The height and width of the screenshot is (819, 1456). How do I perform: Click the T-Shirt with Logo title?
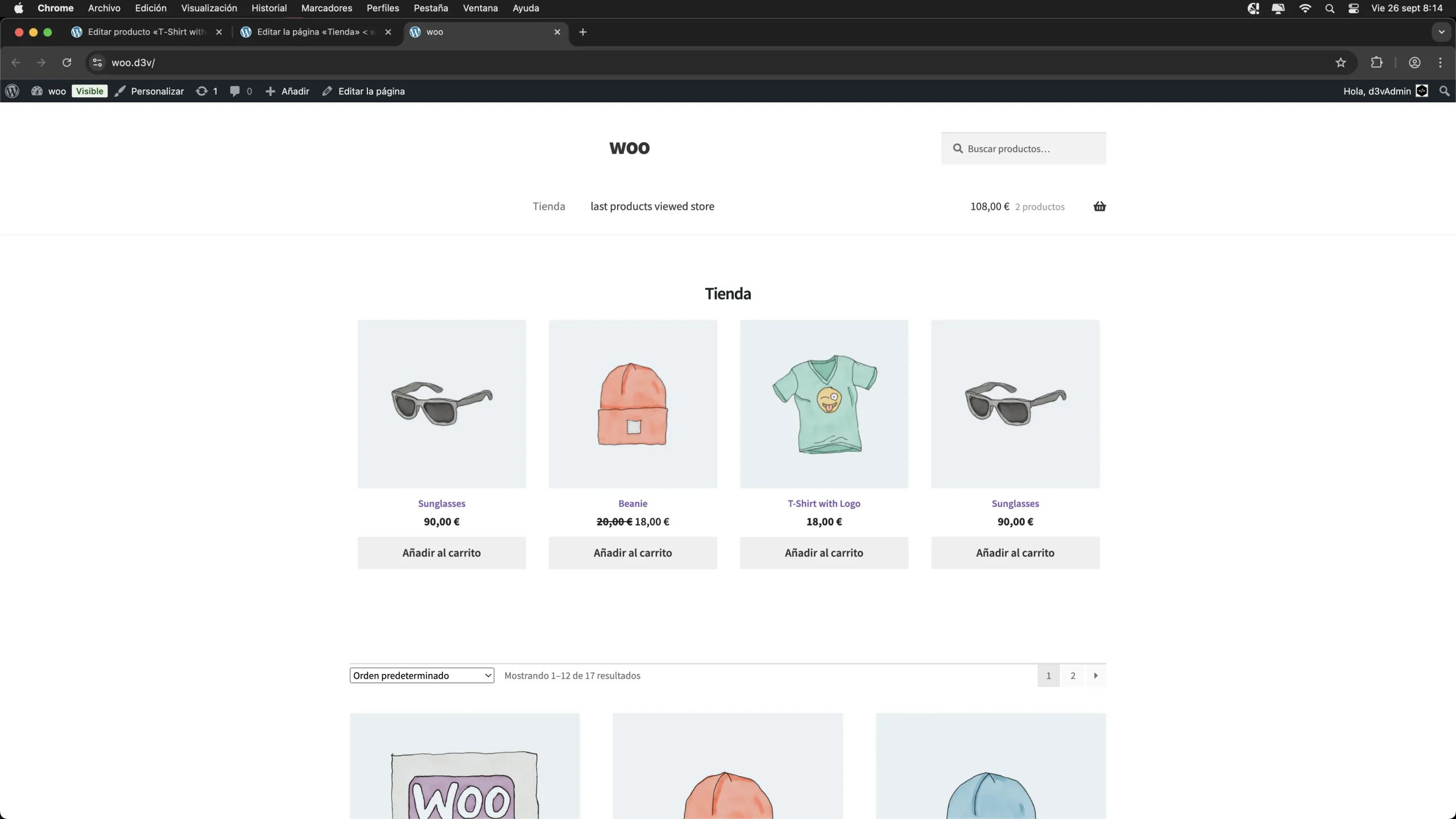coord(824,503)
